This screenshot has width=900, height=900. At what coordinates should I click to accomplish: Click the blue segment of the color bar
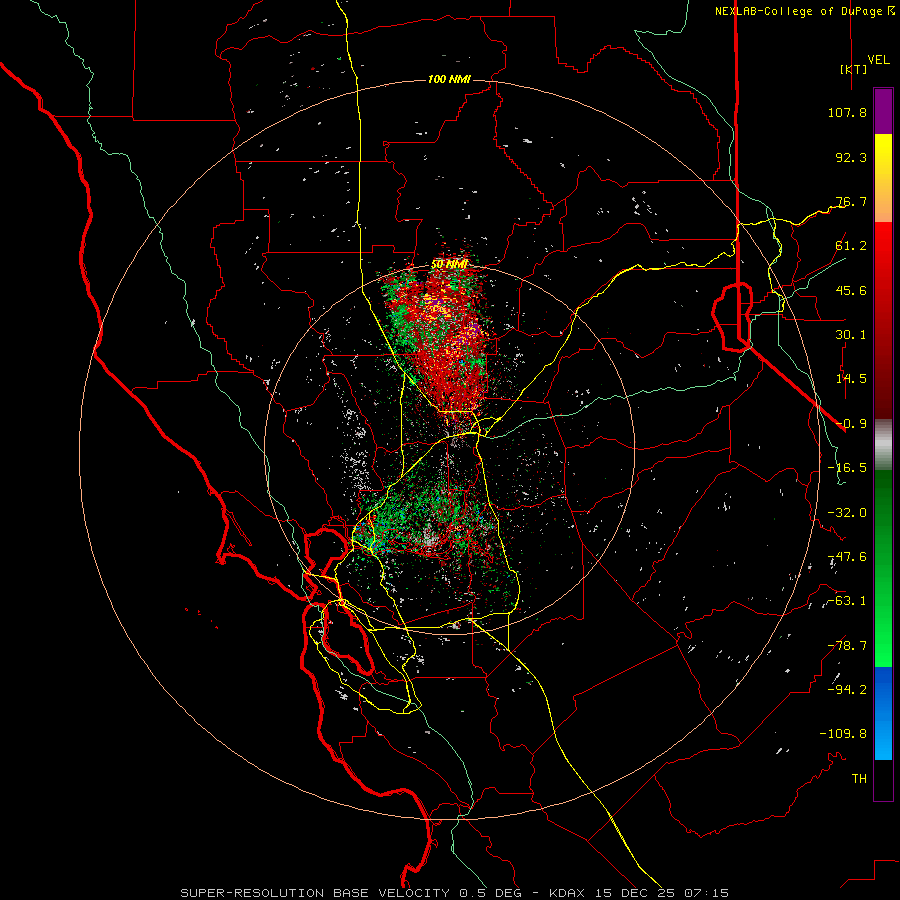pyautogui.click(x=883, y=713)
